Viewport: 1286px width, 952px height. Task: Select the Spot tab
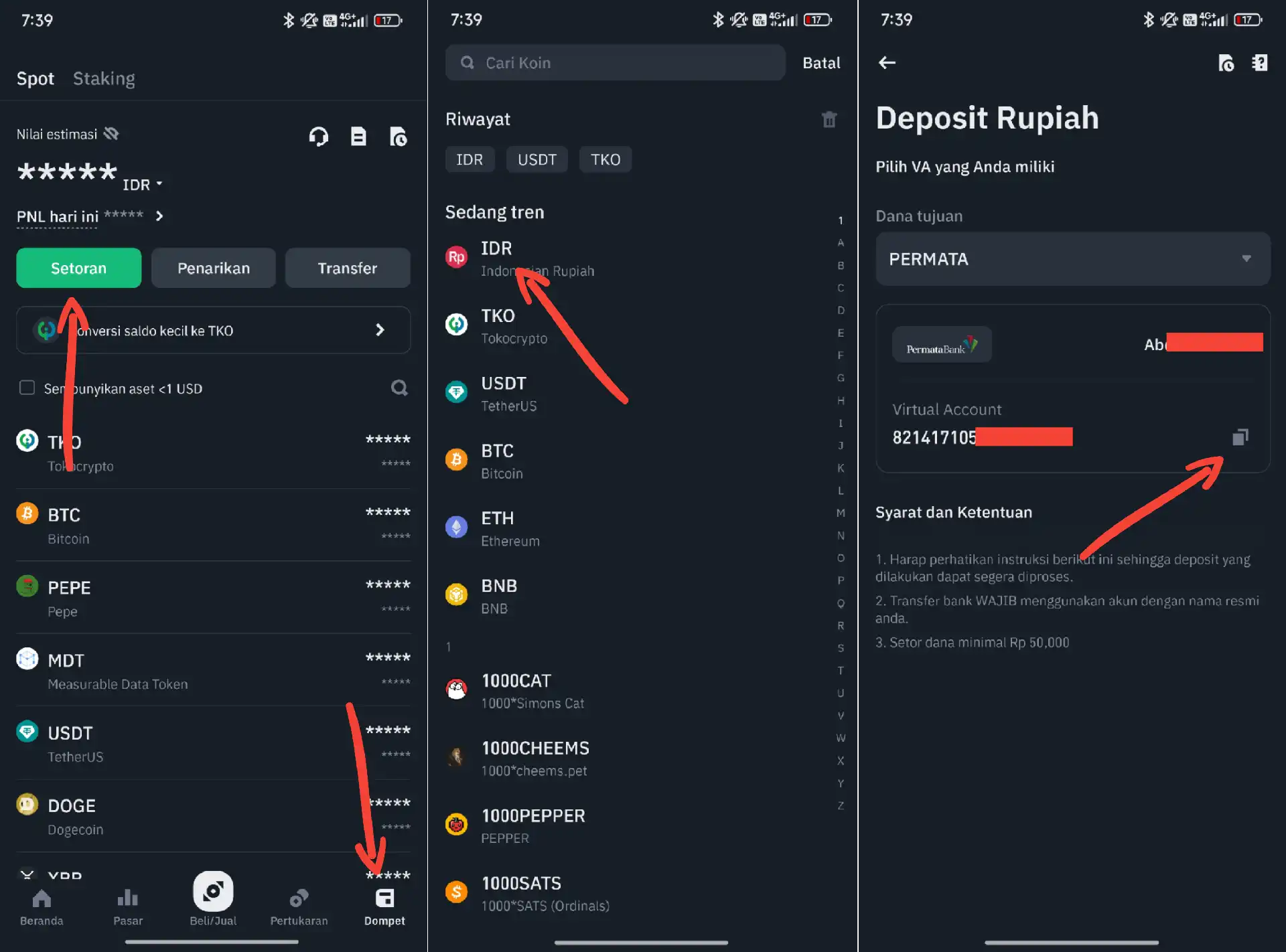click(35, 78)
